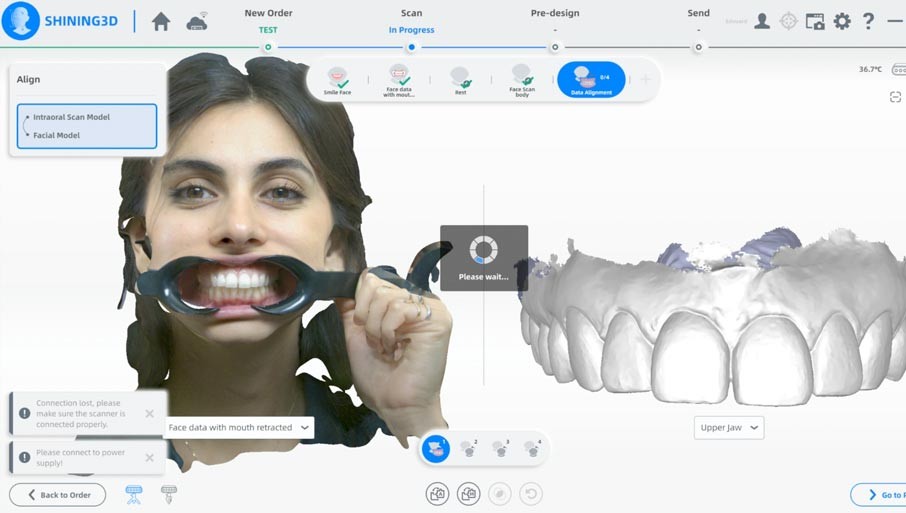Dismiss the 'Connection lost' notification
The height and width of the screenshot is (513, 906).
pyautogui.click(x=149, y=413)
